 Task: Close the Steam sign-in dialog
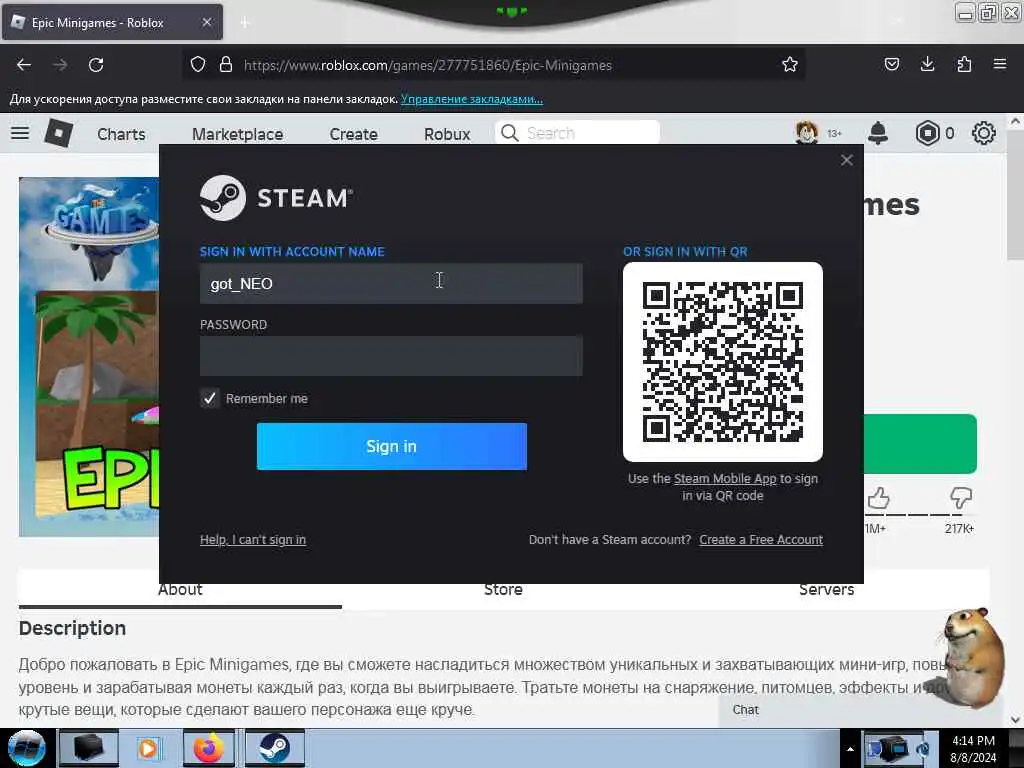[x=847, y=160]
